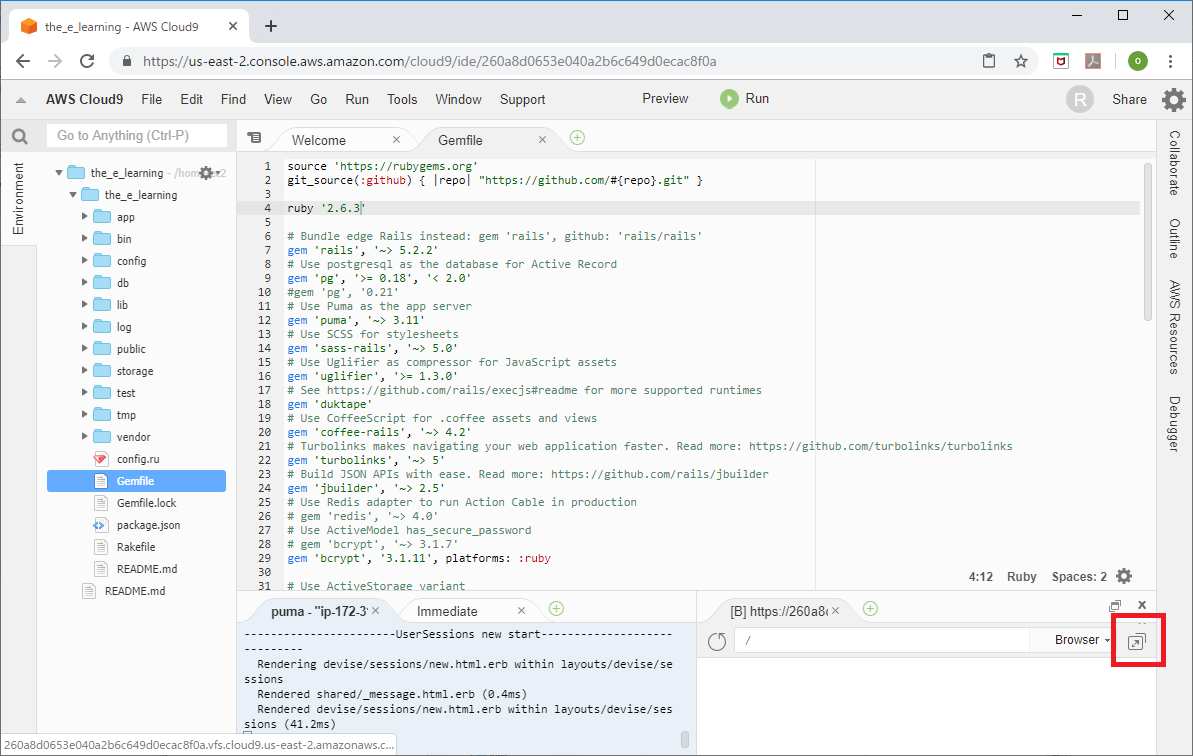Image resolution: width=1193 pixels, height=756 pixels.
Task: Go back in Chrome browser
Action: pos(23,61)
